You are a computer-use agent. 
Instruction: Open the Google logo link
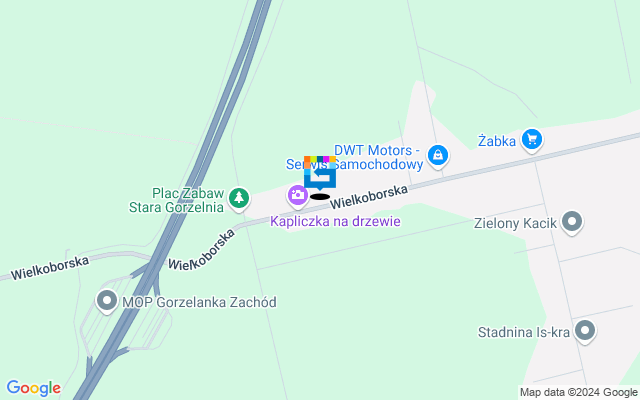pyautogui.click(x=33, y=388)
